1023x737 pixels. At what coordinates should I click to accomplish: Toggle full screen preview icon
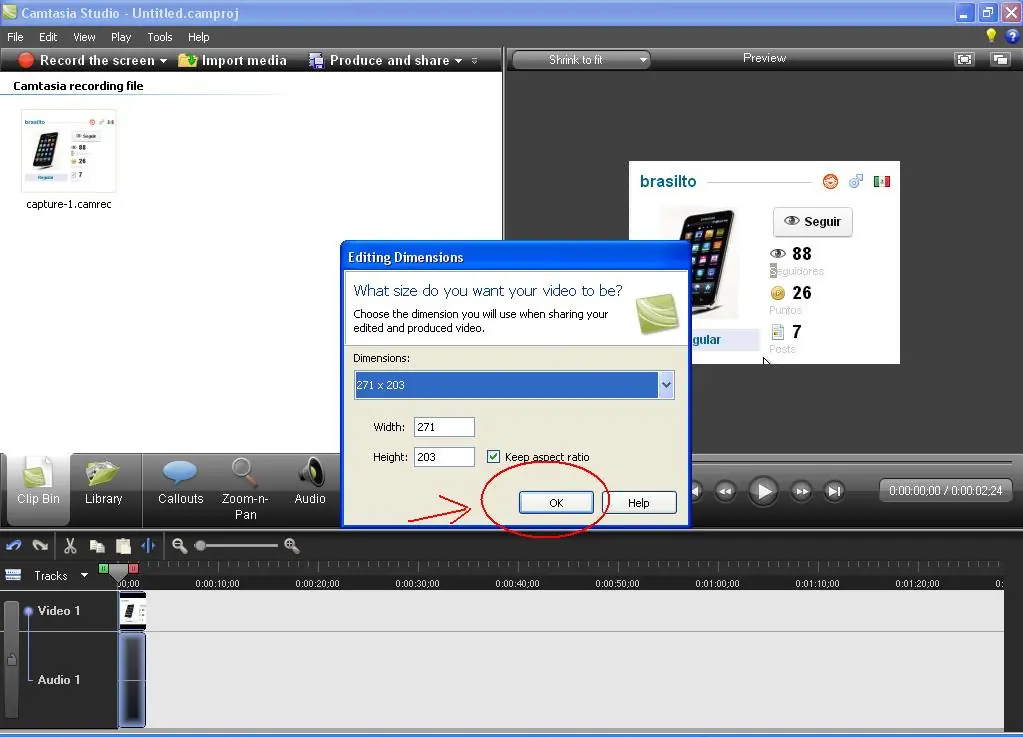[x=964, y=59]
